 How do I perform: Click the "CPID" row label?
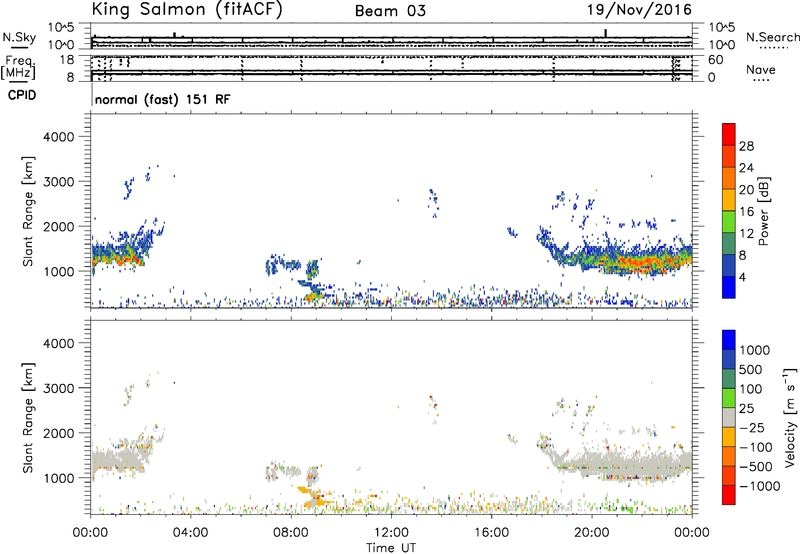click(x=22, y=95)
